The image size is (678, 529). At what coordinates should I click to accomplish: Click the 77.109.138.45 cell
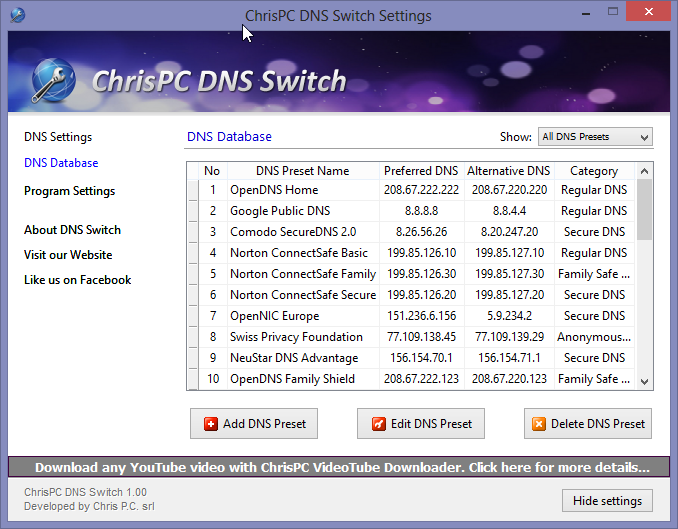pos(422,337)
